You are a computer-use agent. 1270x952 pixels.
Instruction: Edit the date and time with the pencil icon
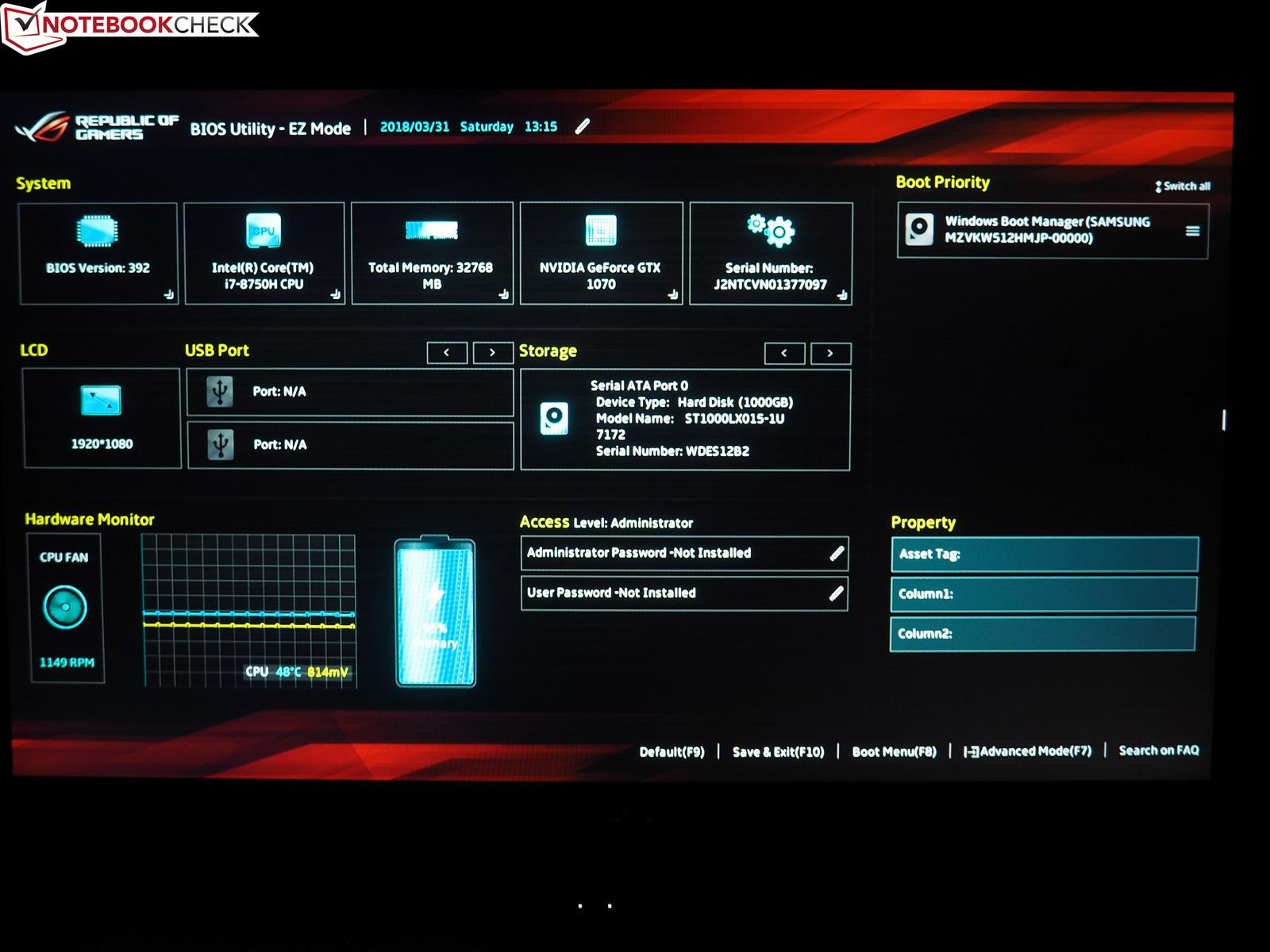point(583,126)
